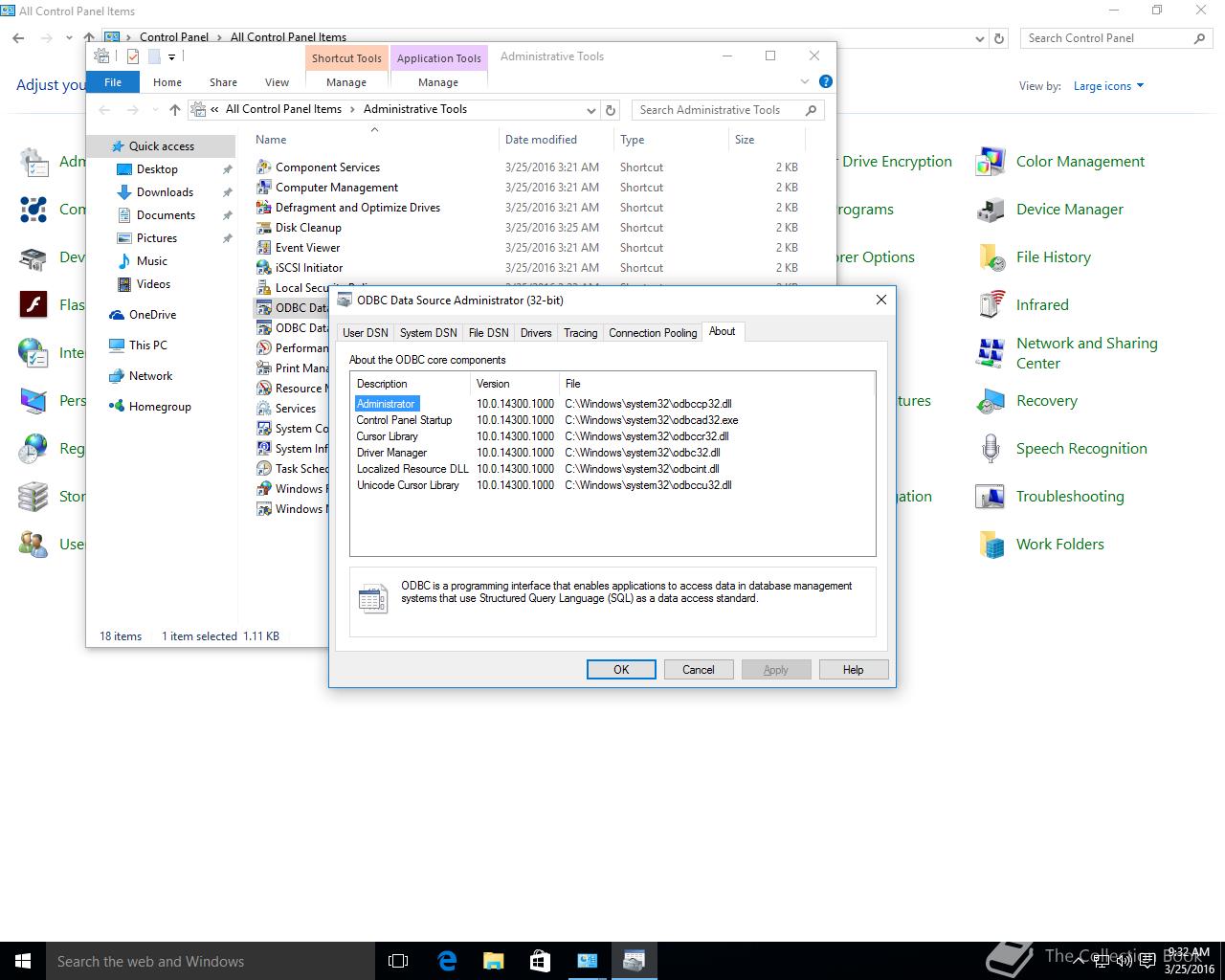
Task: Select the Services gear icon
Action: (264, 408)
